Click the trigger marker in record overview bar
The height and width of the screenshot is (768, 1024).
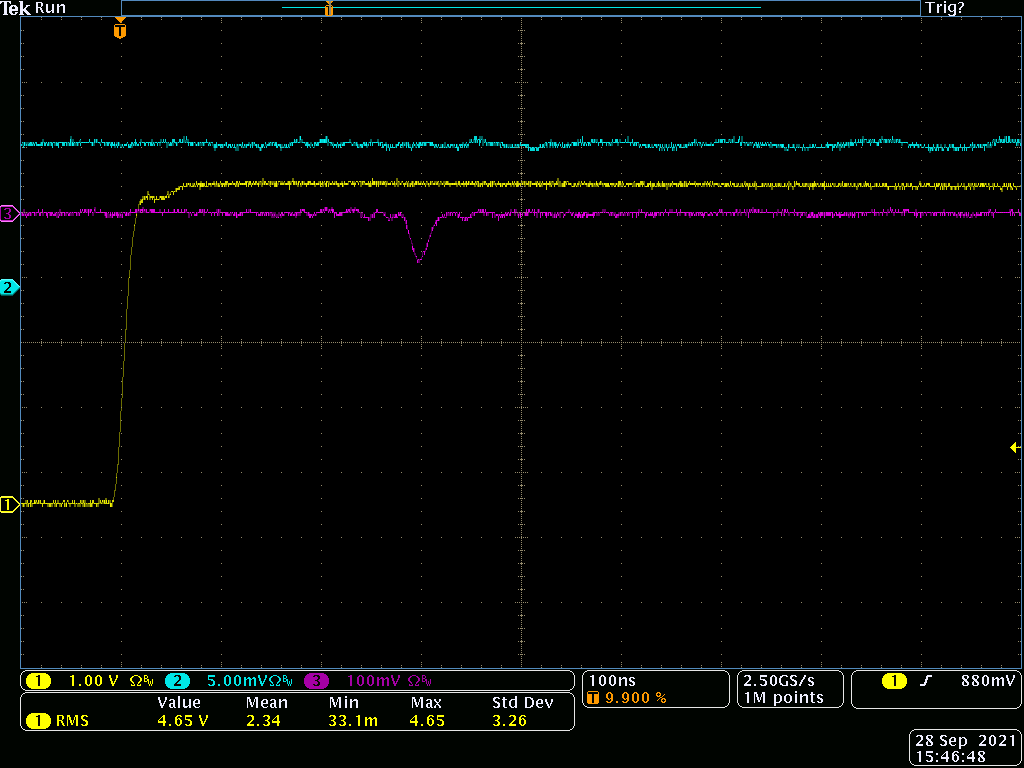[x=329, y=8]
